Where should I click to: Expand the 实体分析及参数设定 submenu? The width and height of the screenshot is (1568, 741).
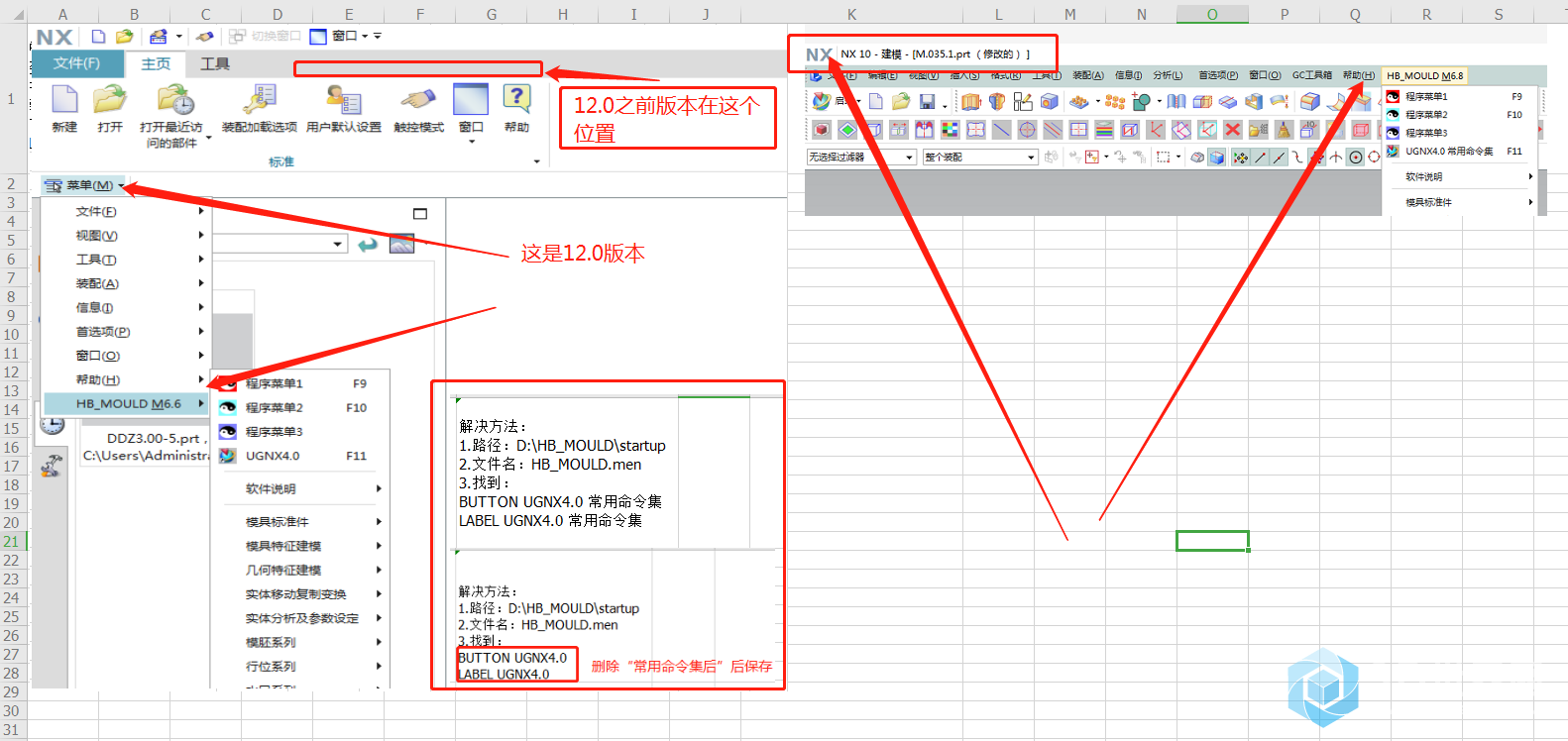point(300,618)
